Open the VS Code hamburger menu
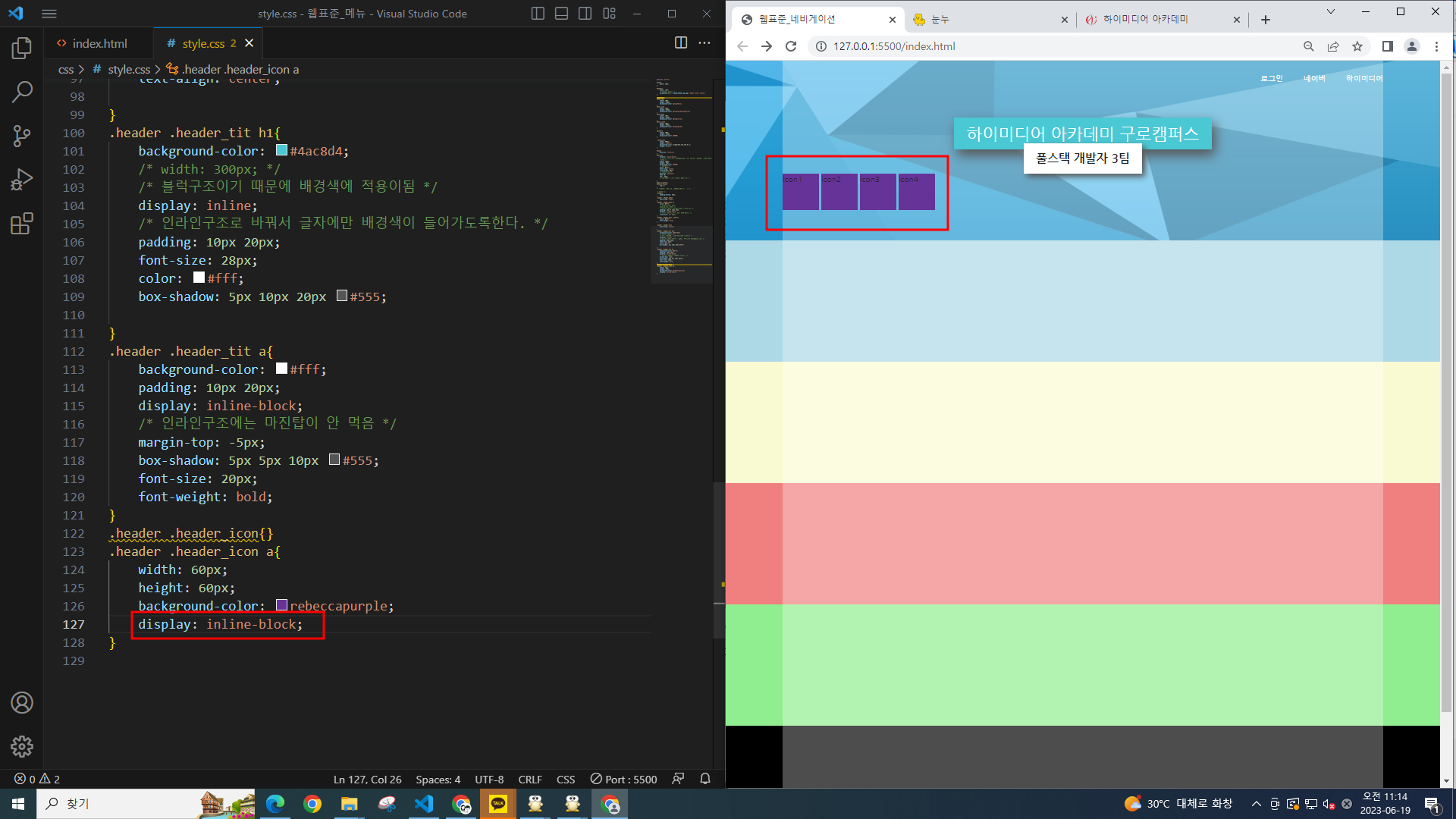1456x819 pixels. click(49, 14)
